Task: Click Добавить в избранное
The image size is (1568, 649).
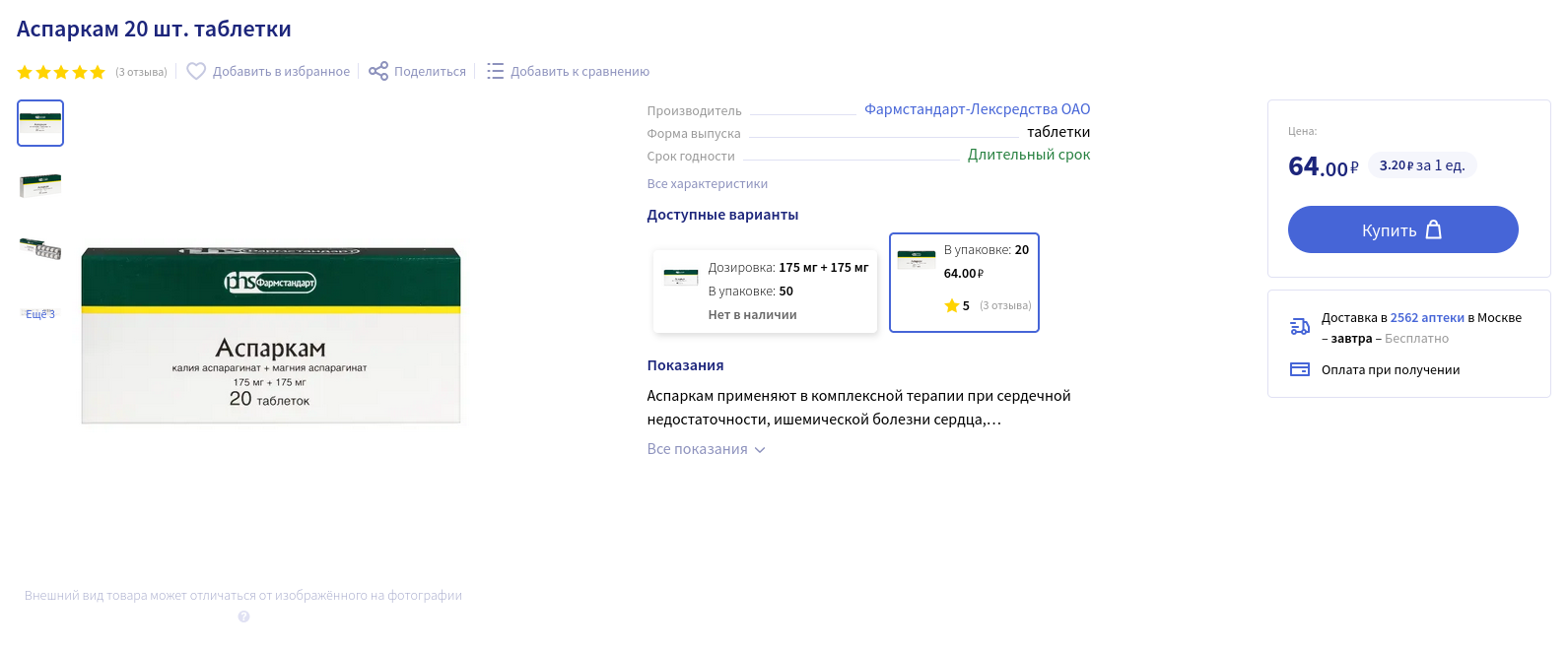Action: pos(281,72)
